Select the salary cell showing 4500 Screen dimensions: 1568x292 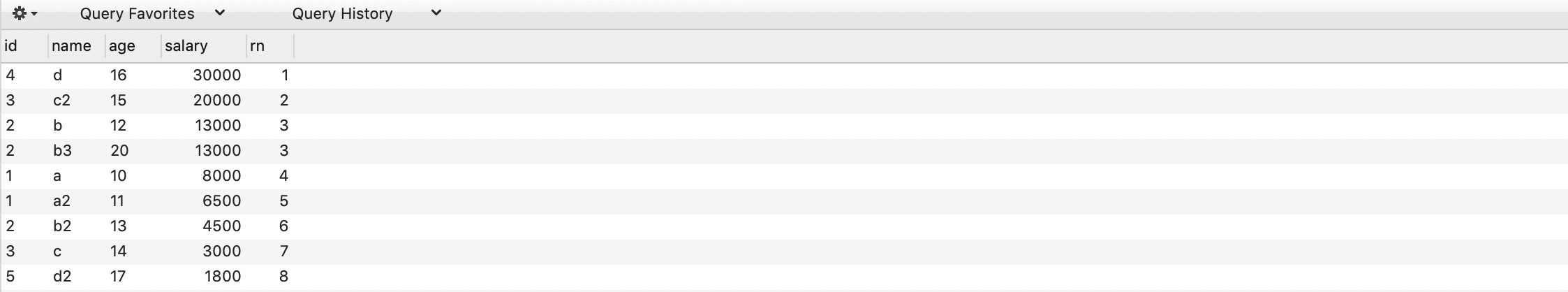(x=203, y=226)
